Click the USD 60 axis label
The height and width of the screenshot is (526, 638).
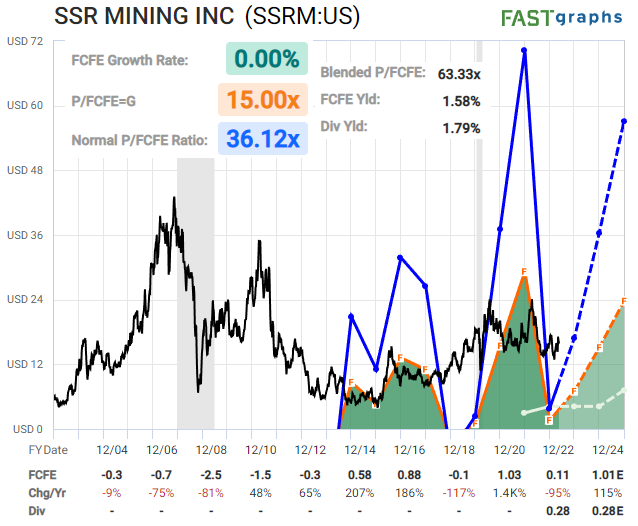pos(25,105)
